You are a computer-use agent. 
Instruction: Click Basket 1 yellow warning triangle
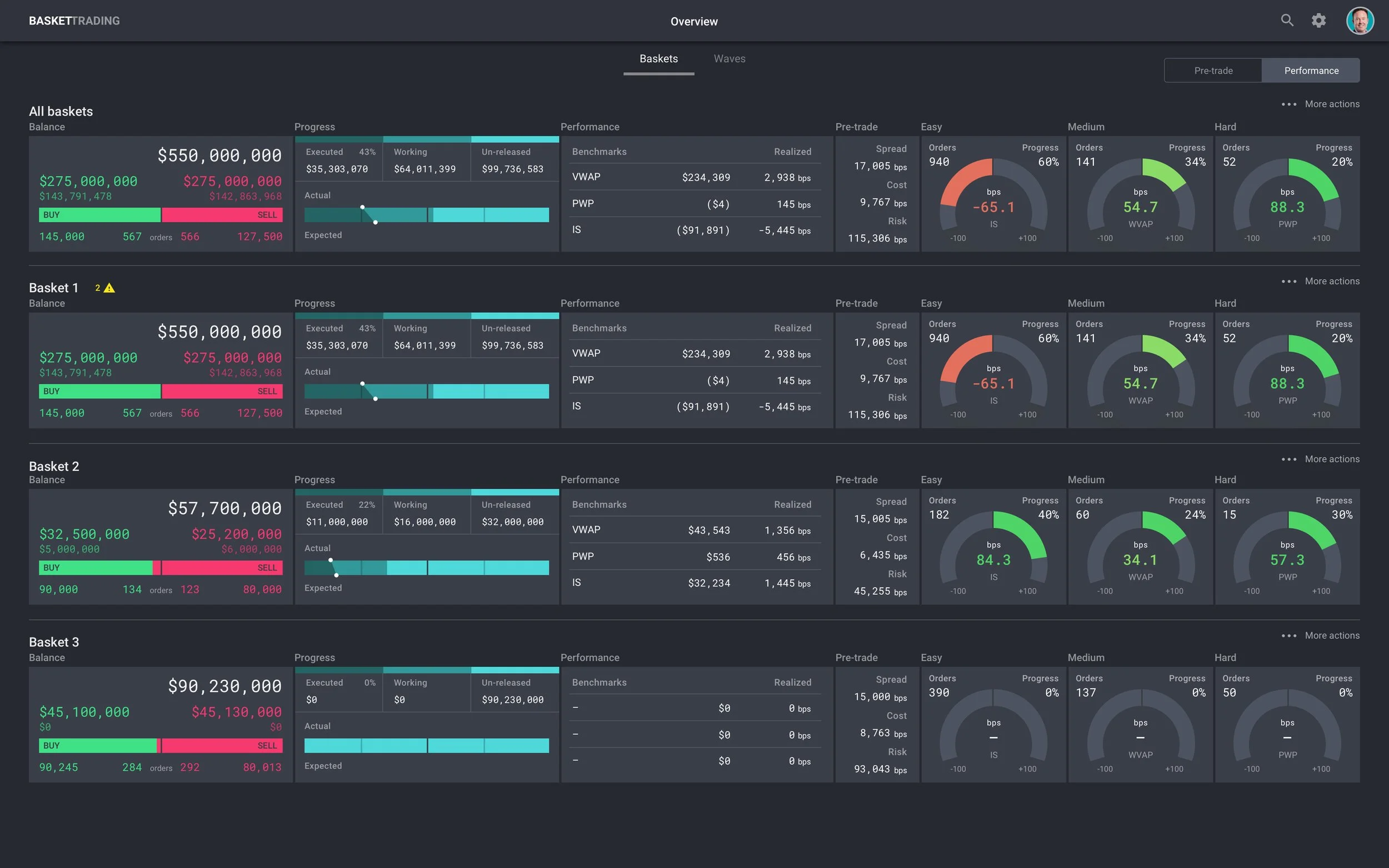(109, 288)
